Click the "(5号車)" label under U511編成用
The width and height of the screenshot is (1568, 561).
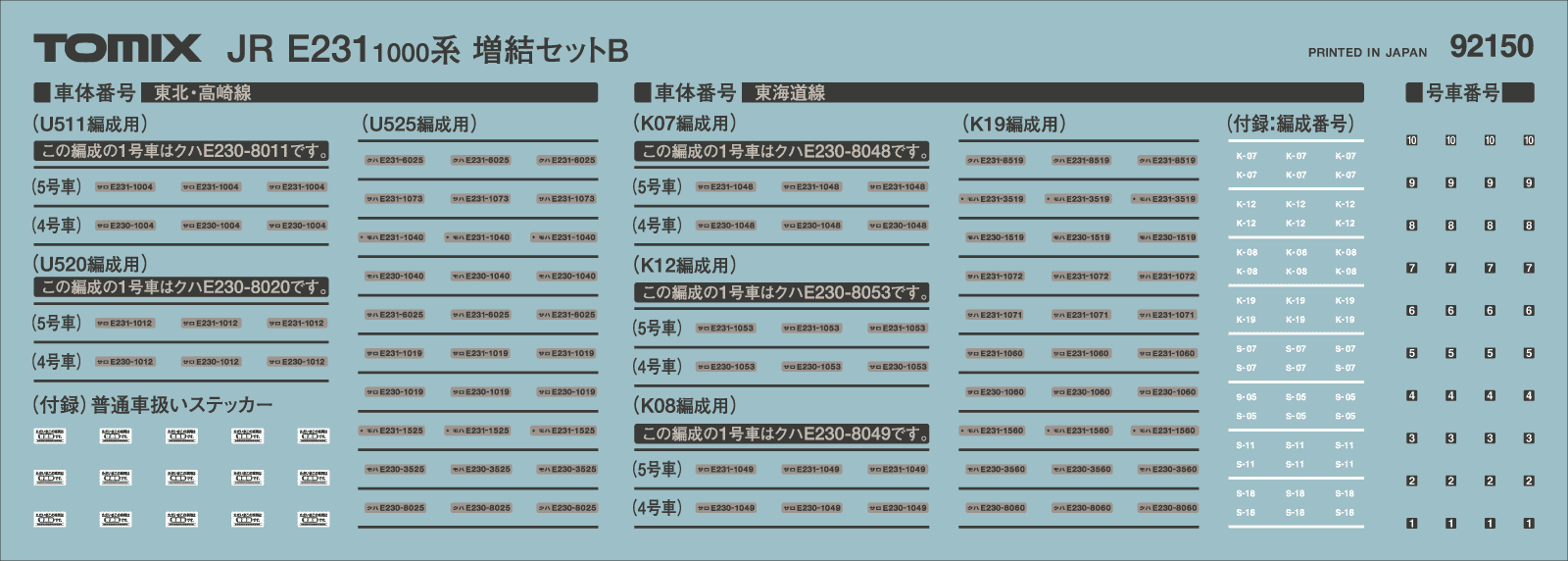(x=58, y=186)
